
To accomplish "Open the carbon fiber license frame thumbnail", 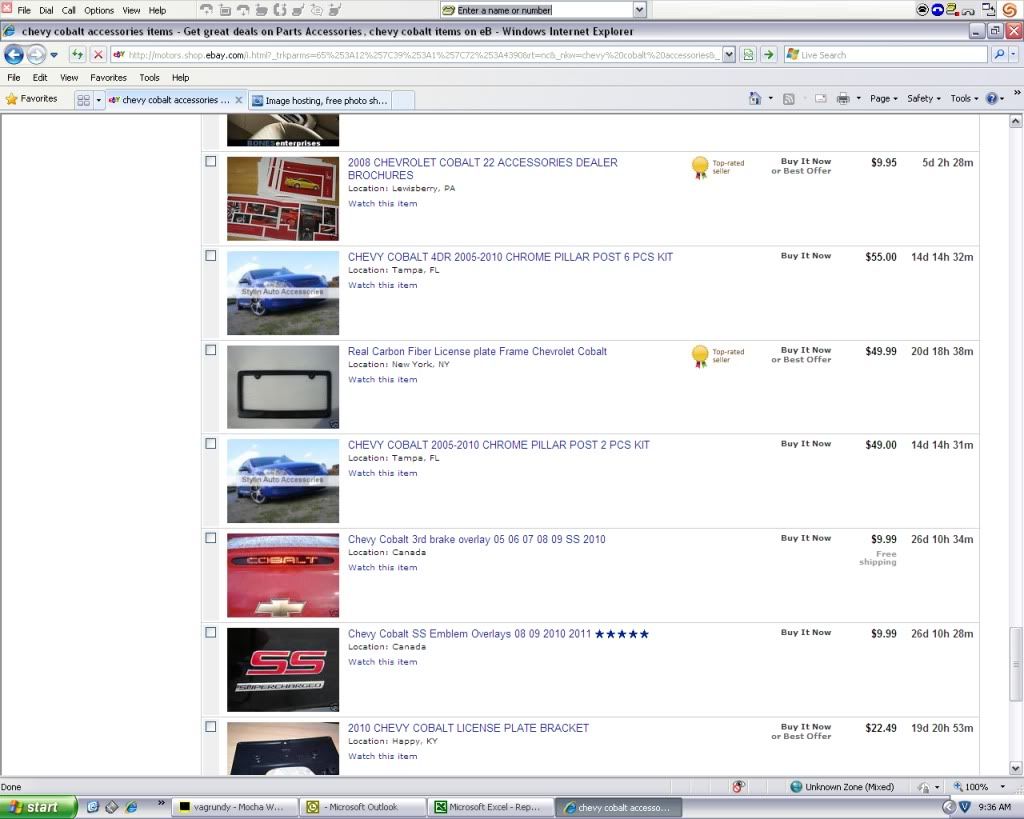I will 283,387.
